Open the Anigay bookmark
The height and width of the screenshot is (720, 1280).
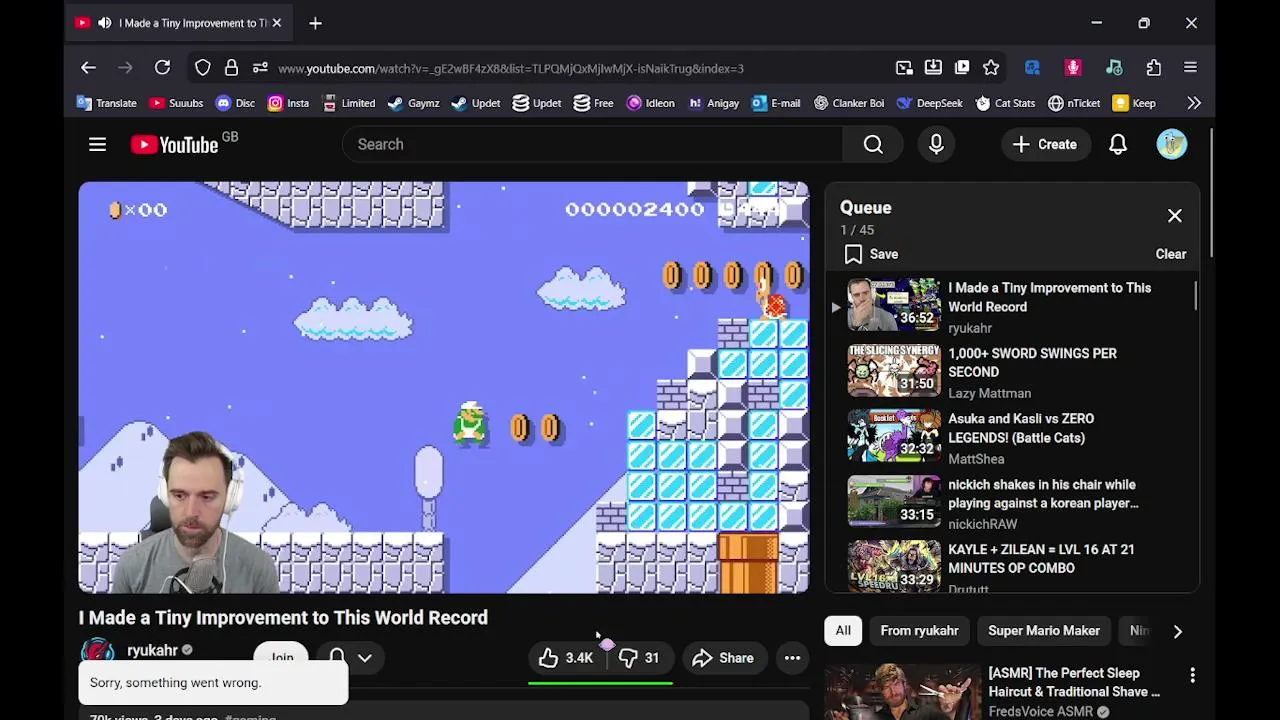point(713,103)
